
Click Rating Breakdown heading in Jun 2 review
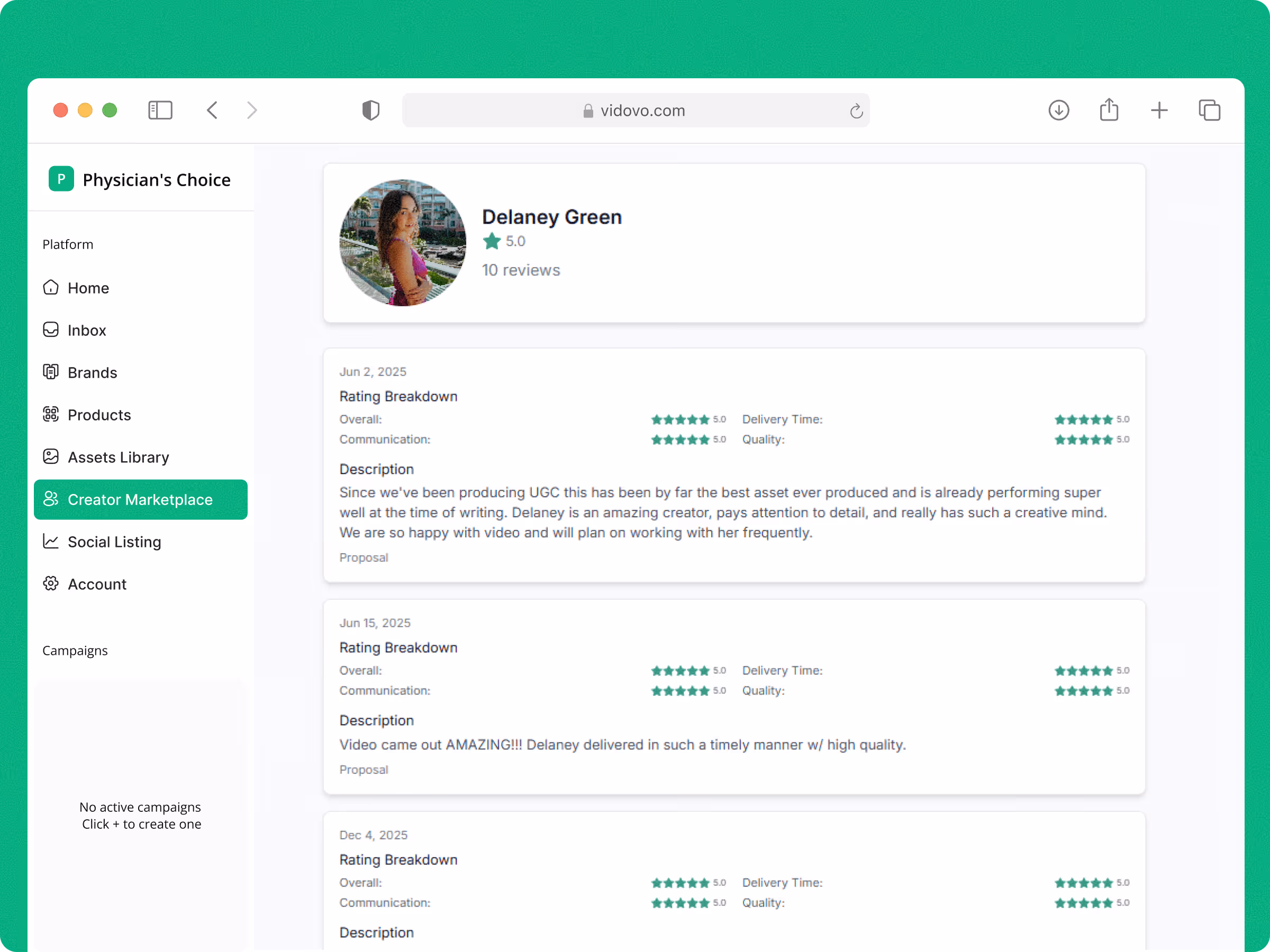pos(398,397)
